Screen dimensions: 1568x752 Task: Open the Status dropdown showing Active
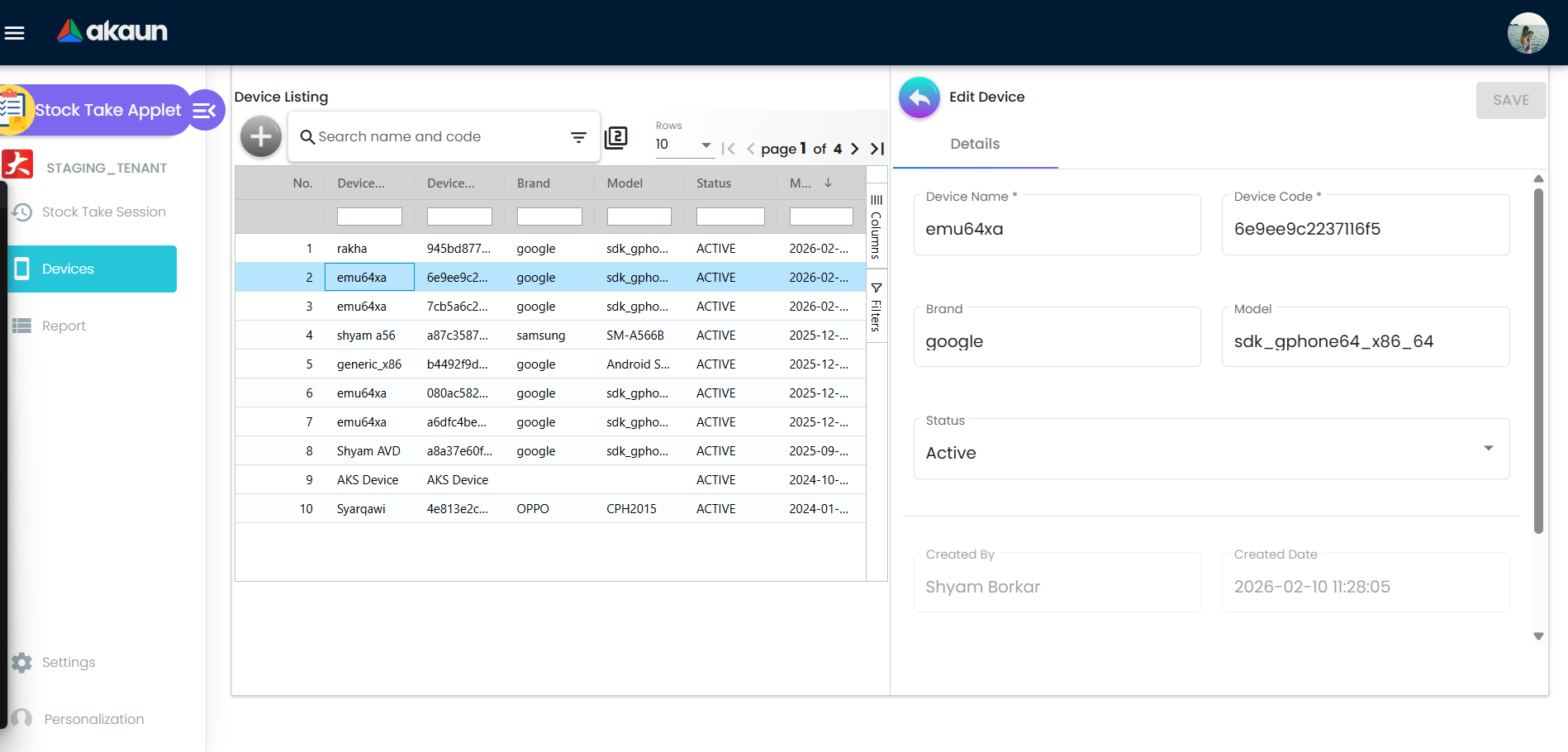[x=1489, y=449]
